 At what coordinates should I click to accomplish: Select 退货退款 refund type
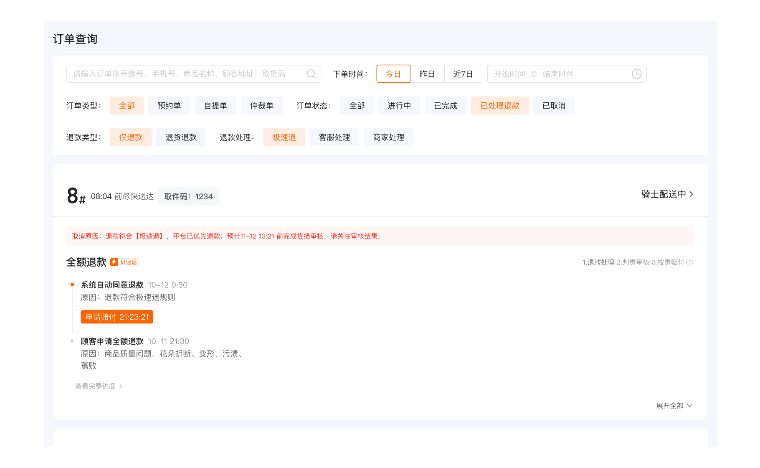click(x=181, y=137)
